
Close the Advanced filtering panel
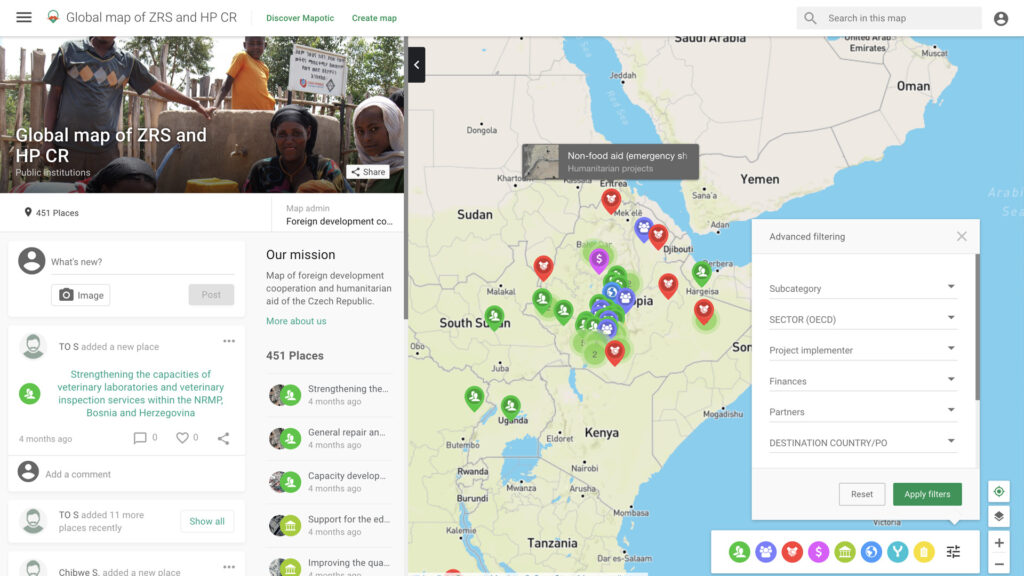tap(961, 236)
